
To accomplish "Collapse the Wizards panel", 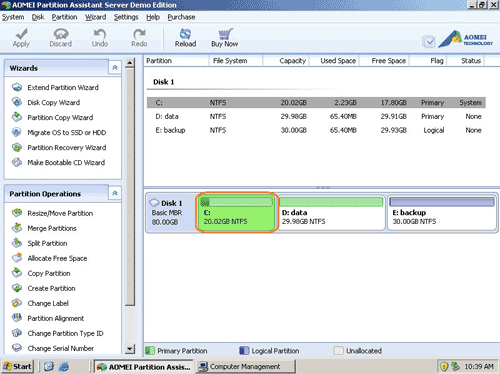I will click(115, 68).
